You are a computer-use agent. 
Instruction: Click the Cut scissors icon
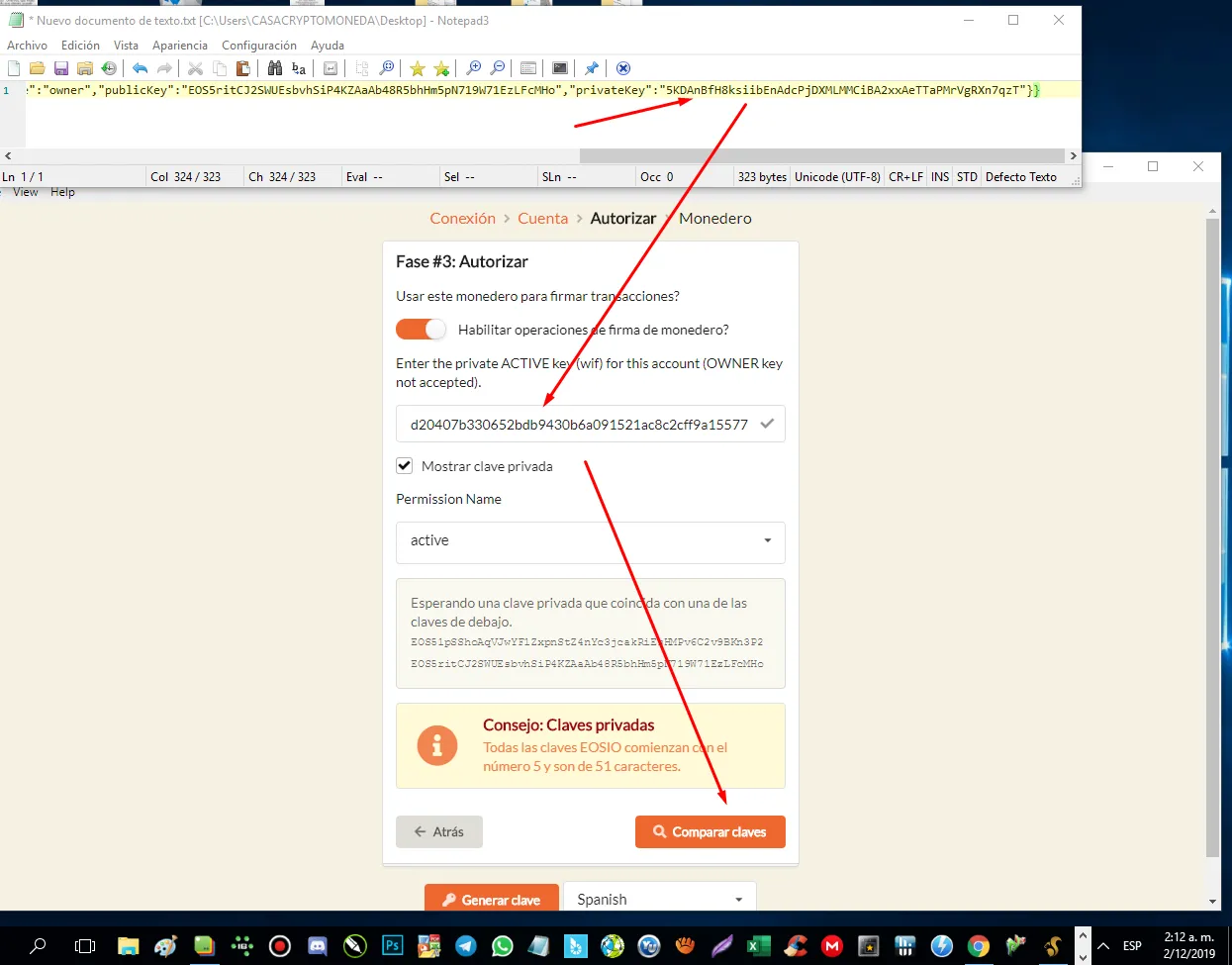pyautogui.click(x=195, y=68)
